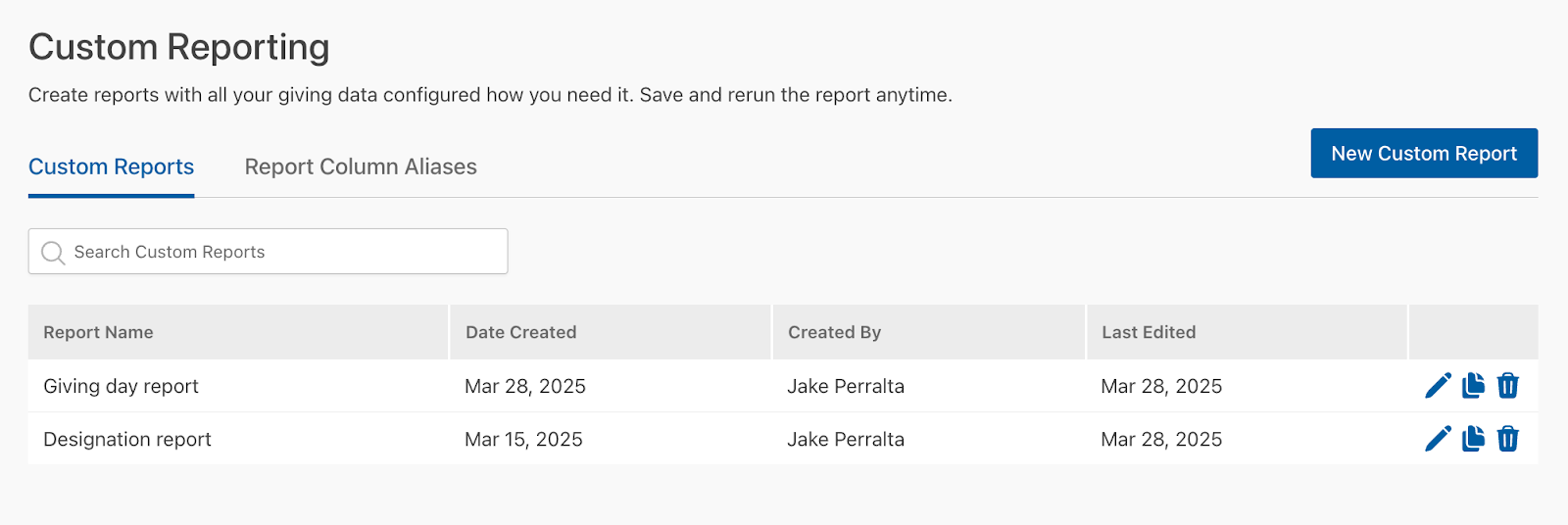Edit the Giving day report with pencil icon
Viewport: 1568px width, 525px height.
click(x=1438, y=386)
